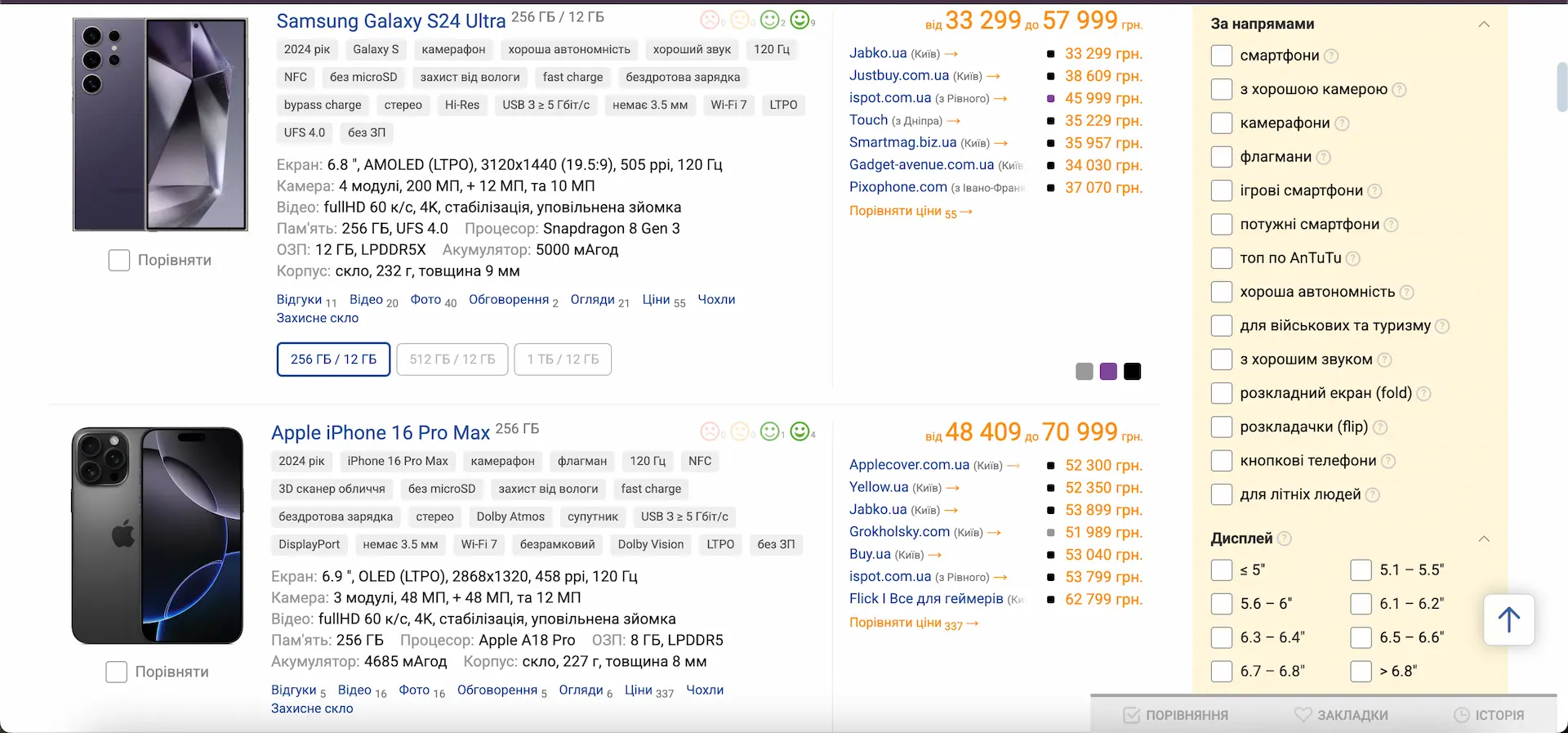Click the sad red smiley for iPhone 16 Pro Max
Screen dimensions: 1568x733
(710, 431)
